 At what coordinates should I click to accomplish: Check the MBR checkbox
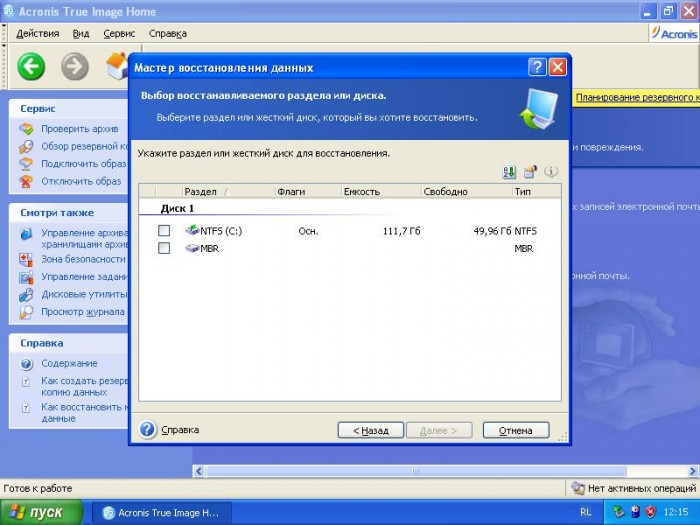(164, 248)
